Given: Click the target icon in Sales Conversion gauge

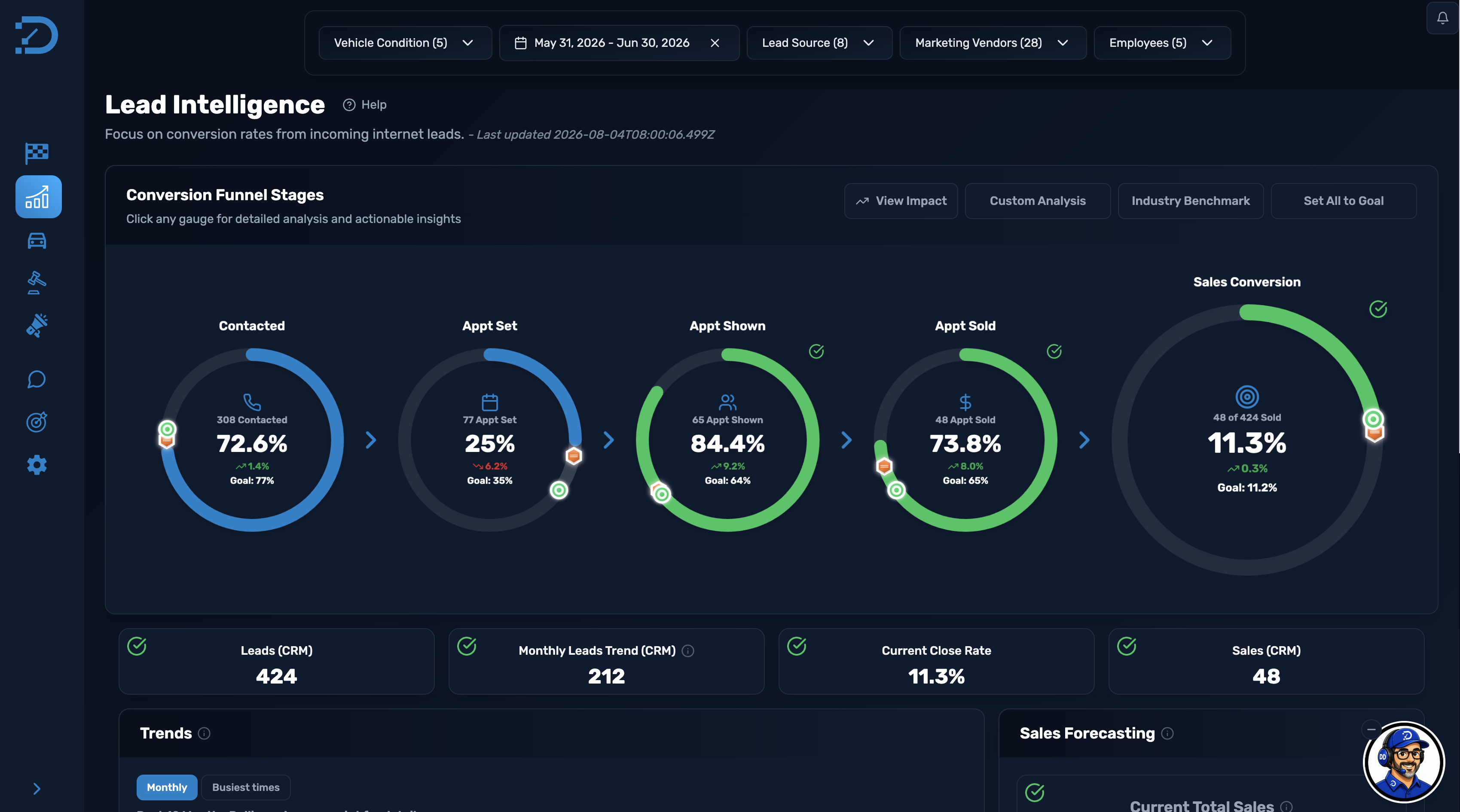Looking at the screenshot, I should 1247,397.
